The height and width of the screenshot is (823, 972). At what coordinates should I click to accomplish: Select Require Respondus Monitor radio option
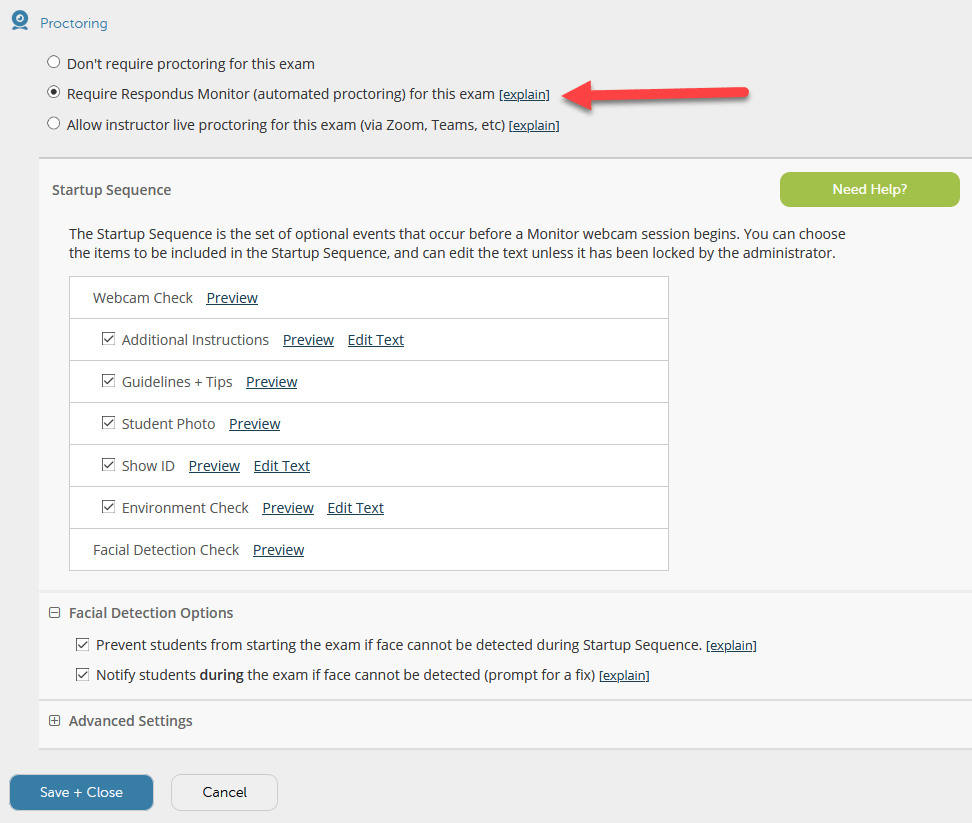(54, 93)
